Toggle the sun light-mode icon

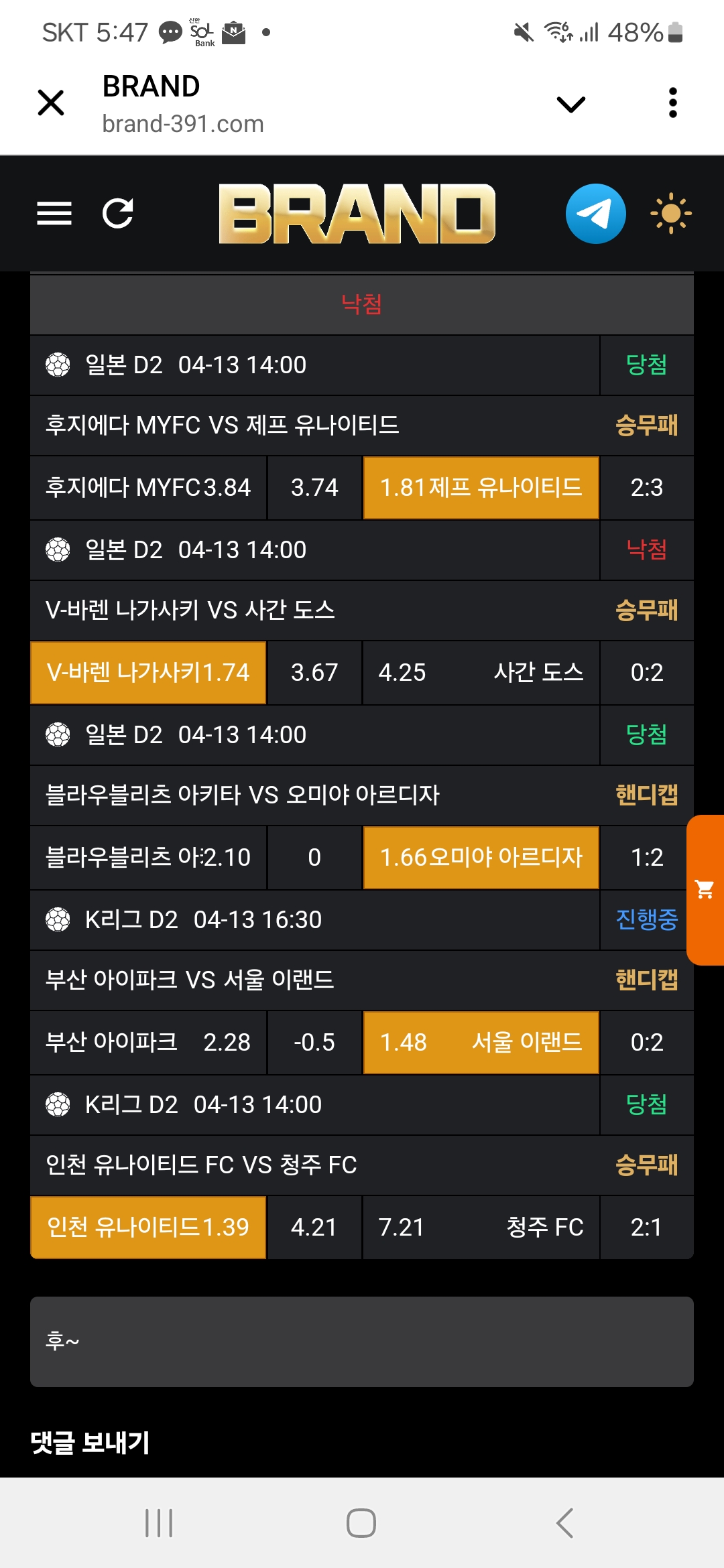[x=670, y=214]
